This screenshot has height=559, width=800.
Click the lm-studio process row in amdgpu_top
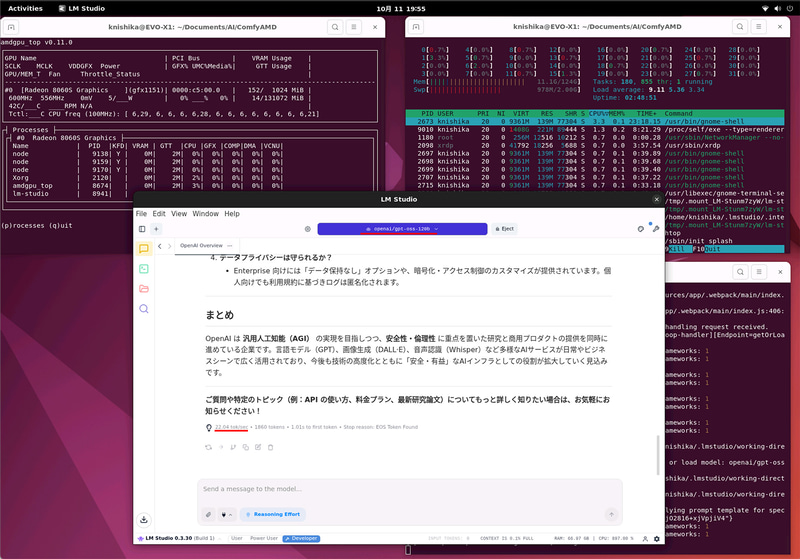tap(146, 194)
